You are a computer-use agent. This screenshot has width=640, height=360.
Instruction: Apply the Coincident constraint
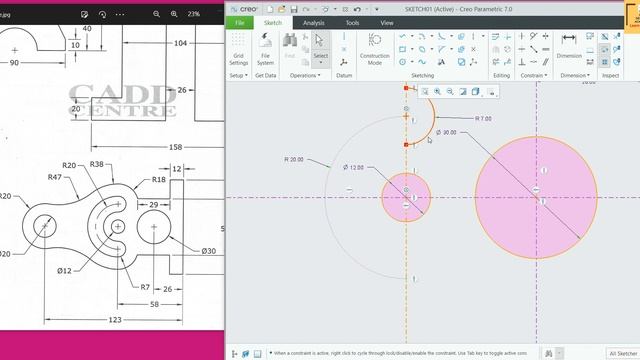pyautogui.click(x=533, y=62)
